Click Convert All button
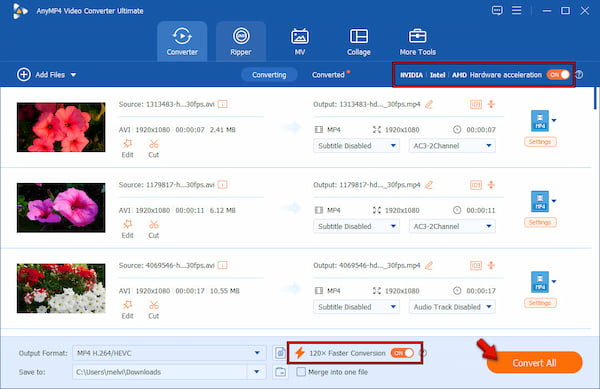600x389 pixels. pyautogui.click(x=534, y=363)
